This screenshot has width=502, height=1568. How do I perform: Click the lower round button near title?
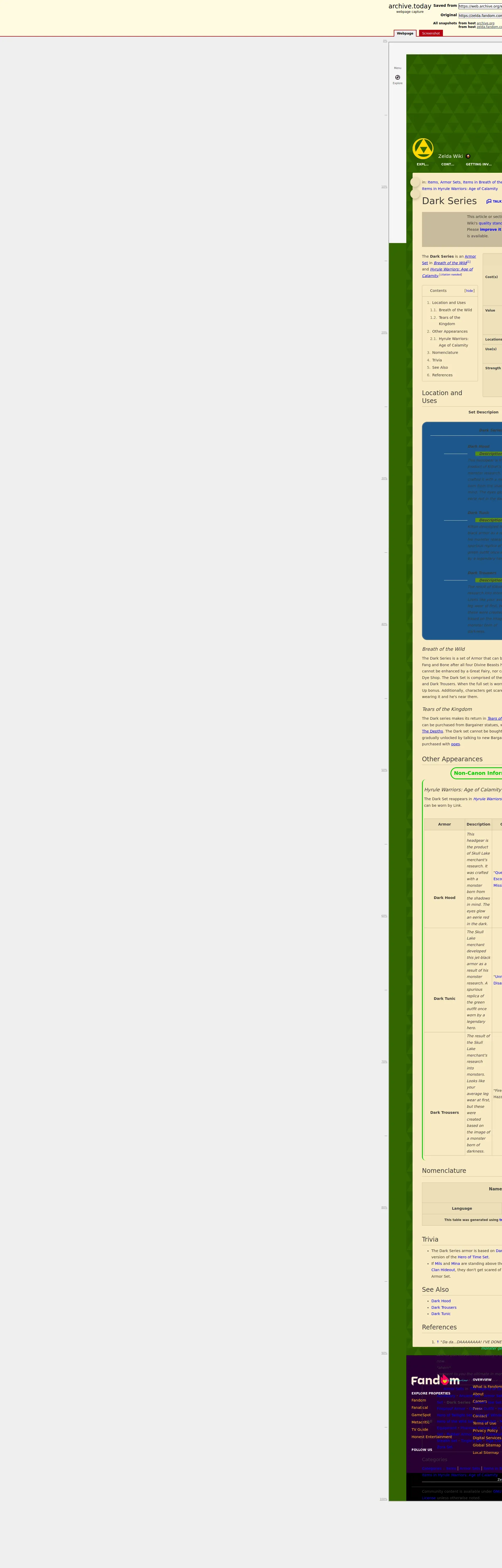[x=415, y=194]
